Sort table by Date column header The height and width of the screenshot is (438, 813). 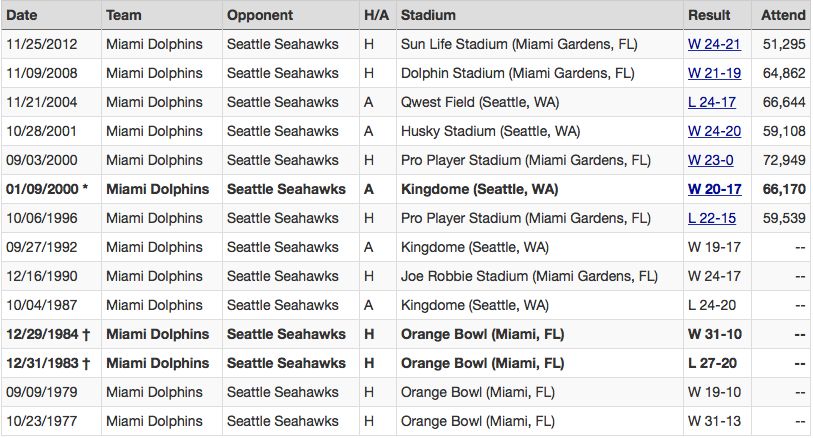tap(21, 15)
